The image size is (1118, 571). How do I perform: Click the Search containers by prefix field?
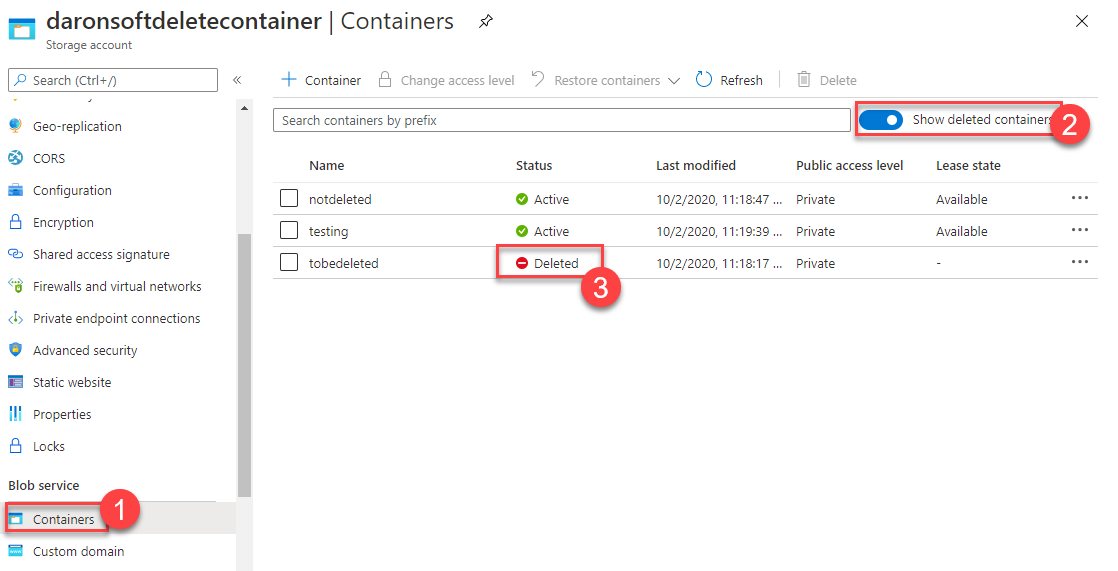561,120
